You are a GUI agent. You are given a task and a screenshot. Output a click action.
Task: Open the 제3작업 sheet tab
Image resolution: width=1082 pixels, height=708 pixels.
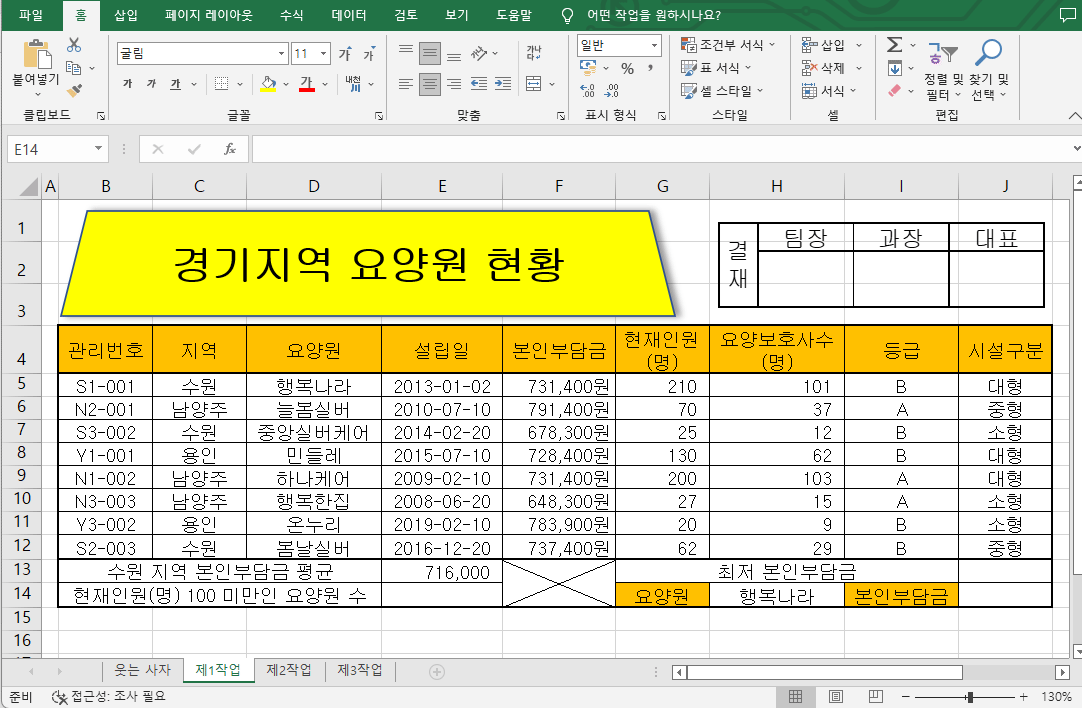coord(360,670)
